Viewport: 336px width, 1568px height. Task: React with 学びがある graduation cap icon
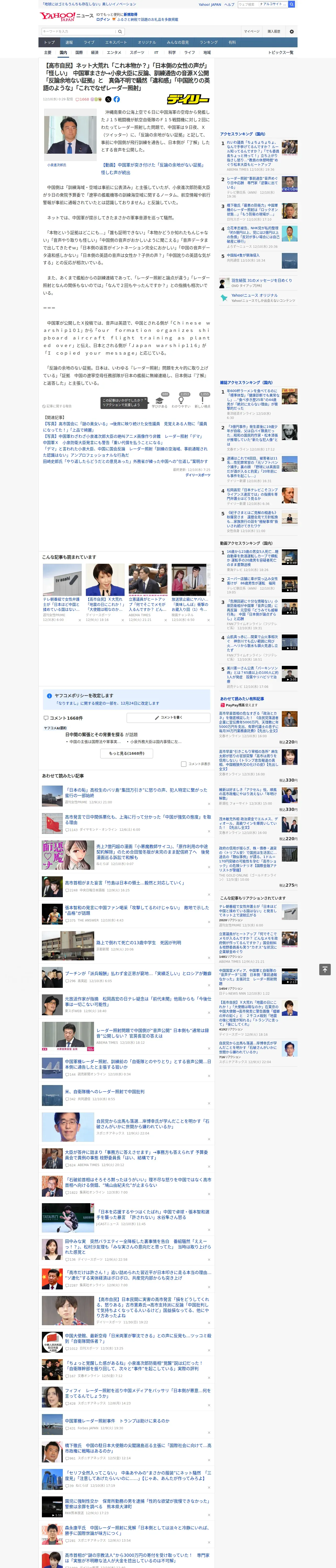pyautogui.click(x=160, y=401)
